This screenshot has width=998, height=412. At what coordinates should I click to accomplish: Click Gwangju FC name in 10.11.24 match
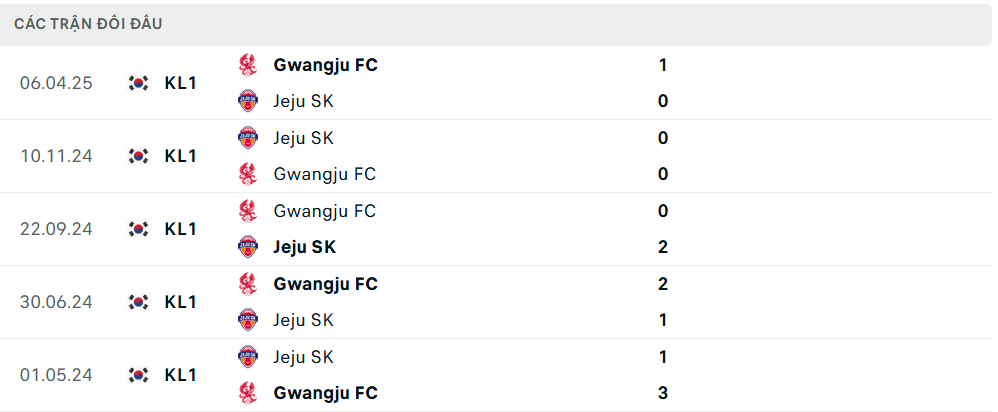click(x=325, y=174)
